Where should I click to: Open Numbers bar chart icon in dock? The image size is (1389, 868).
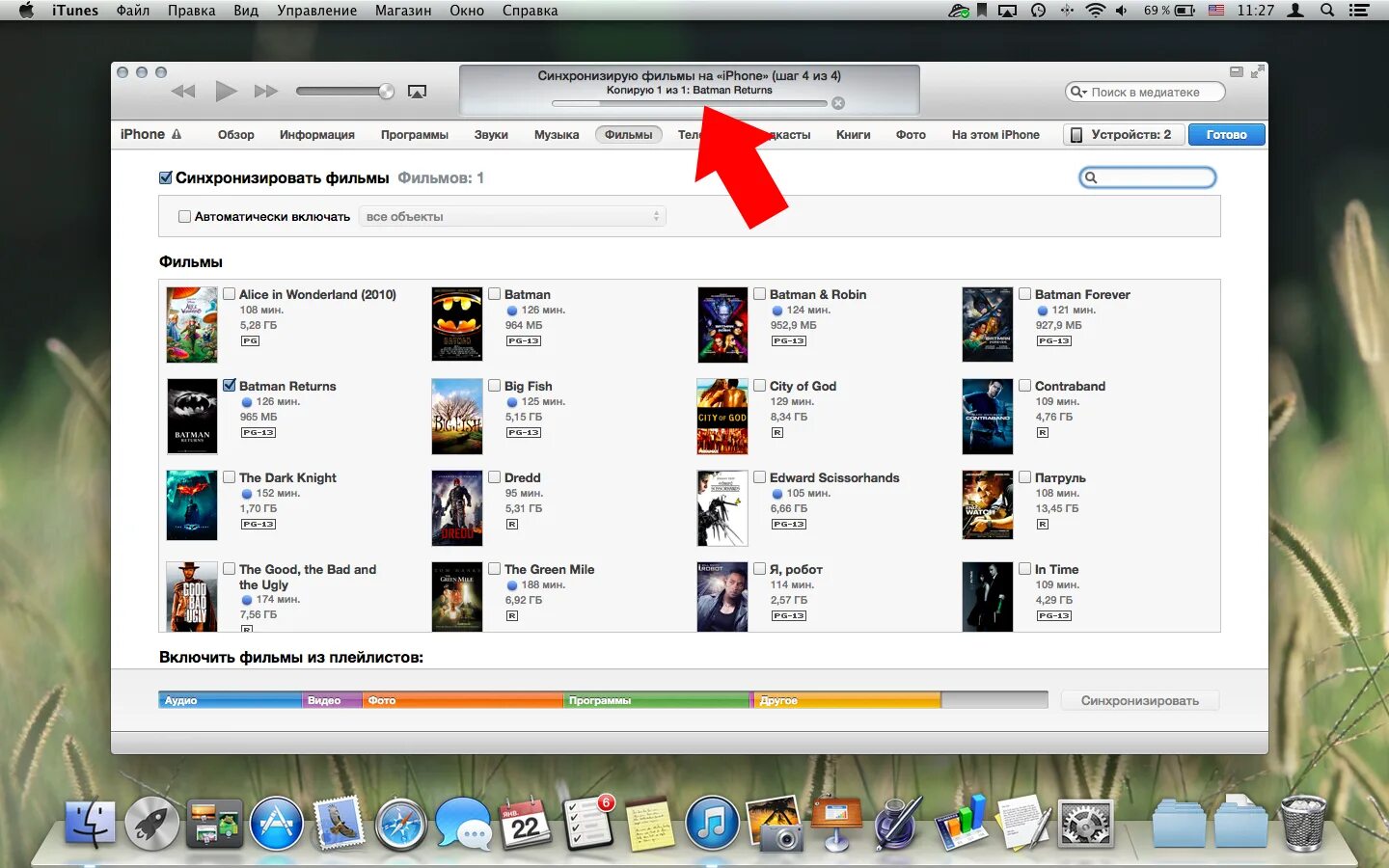[x=962, y=823]
